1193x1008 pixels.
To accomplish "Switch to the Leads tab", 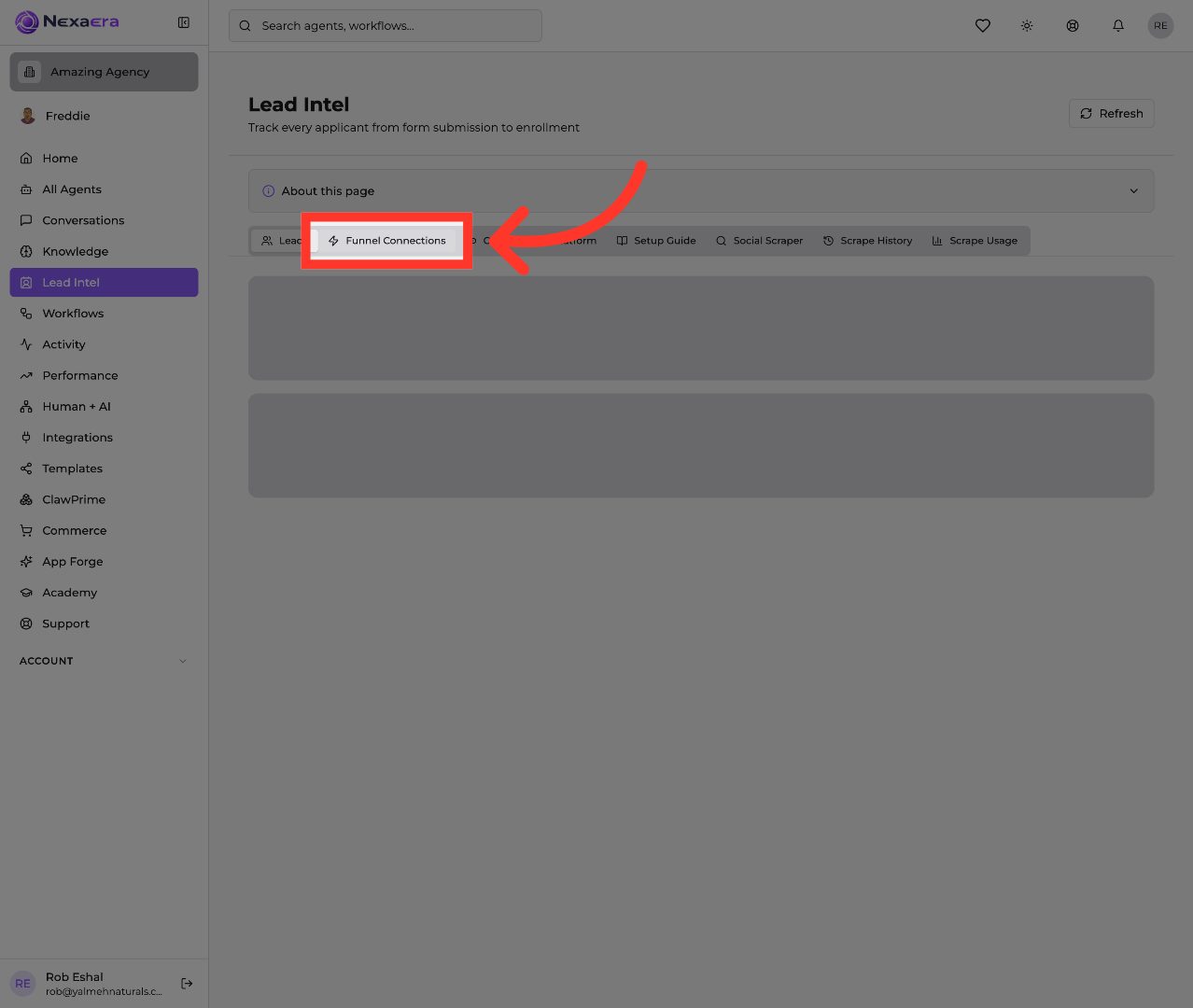I will click(x=284, y=241).
